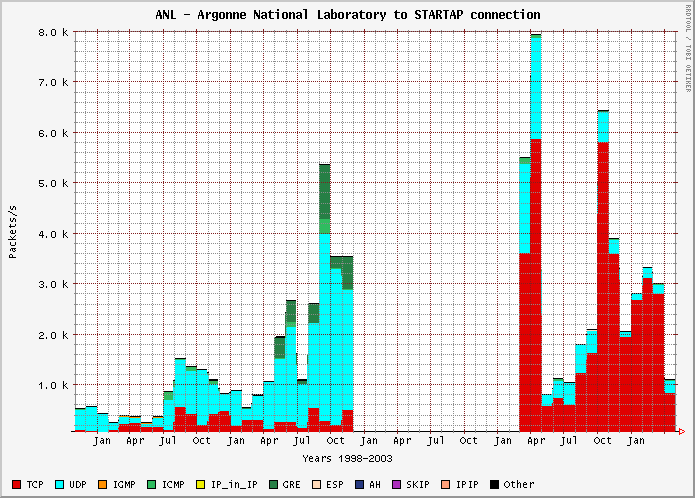Click the 2.0 k axis value
Screen dimensions: 695x498
point(53,335)
